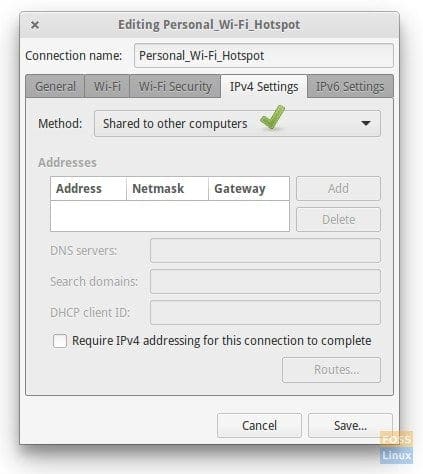The image size is (423, 474).
Task: Open the Wi-Fi tab
Action: [x=107, y=87]
